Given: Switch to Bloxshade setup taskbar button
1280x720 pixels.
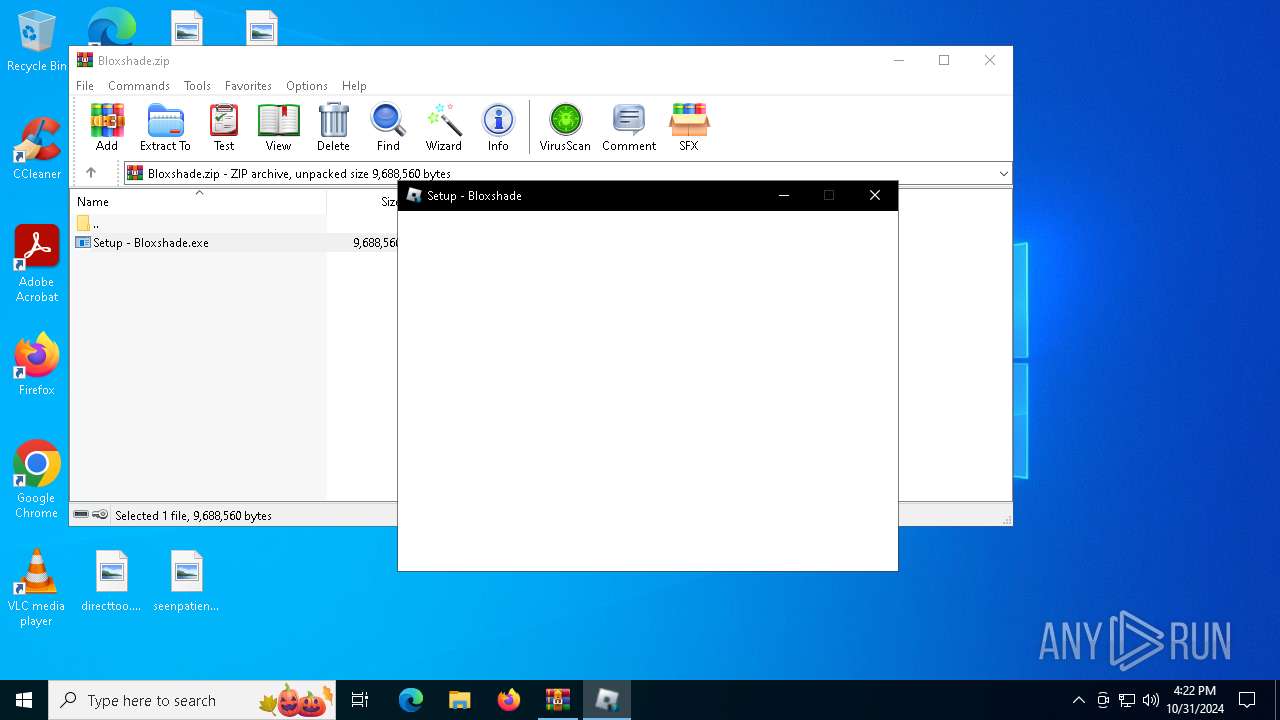Looking at the screenshot, I should coord(607,700).
